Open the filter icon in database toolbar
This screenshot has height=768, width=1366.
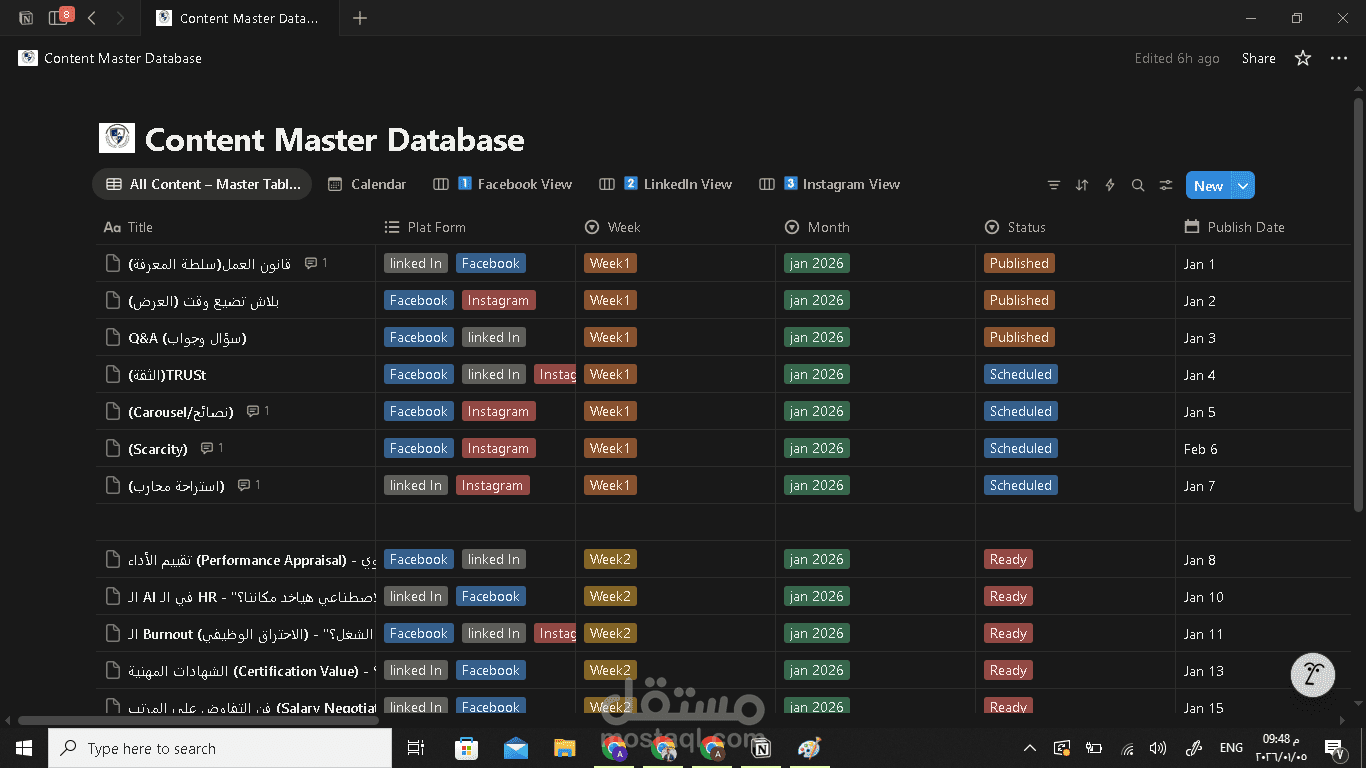(1053, 185)
